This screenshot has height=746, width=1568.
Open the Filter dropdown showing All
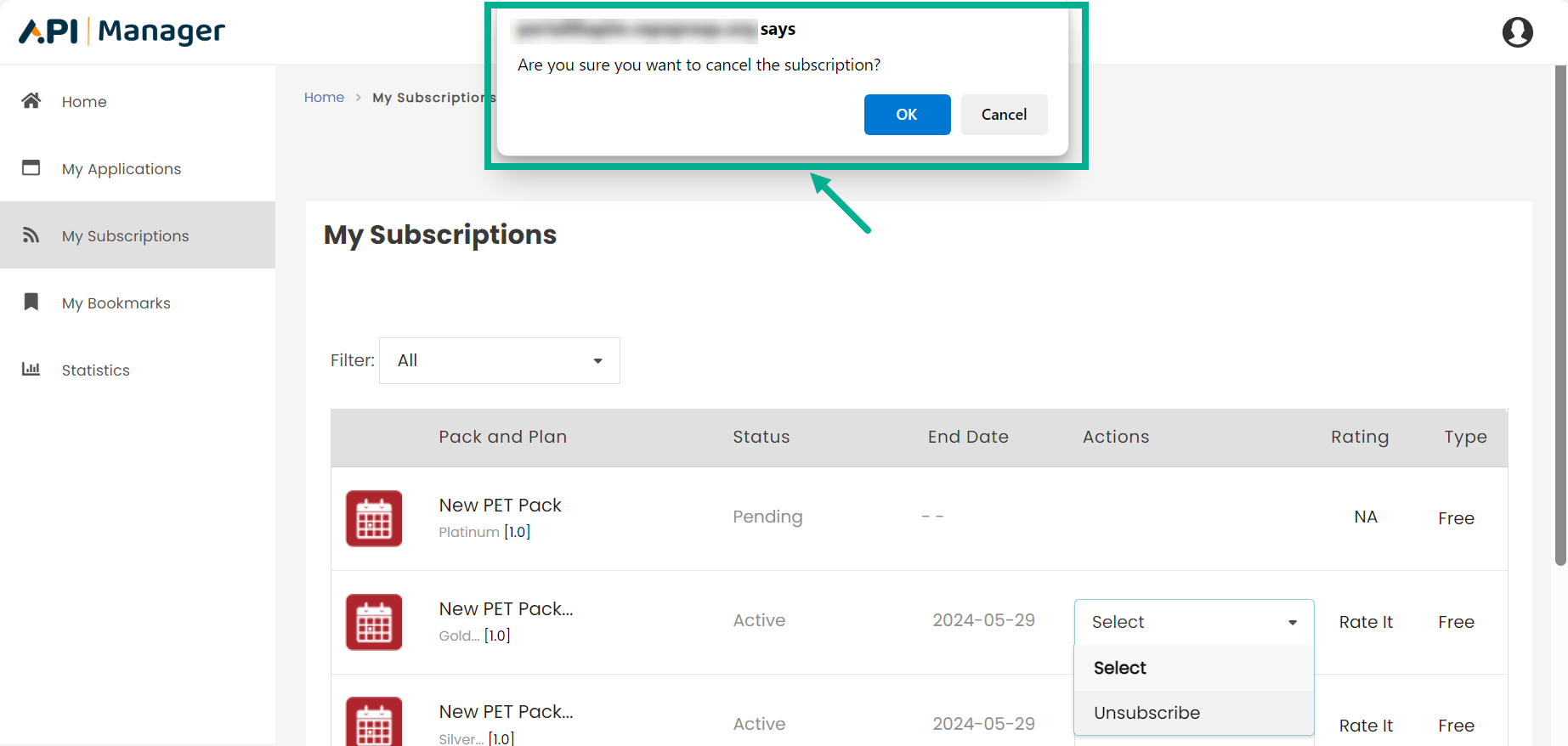coord(500,360)
